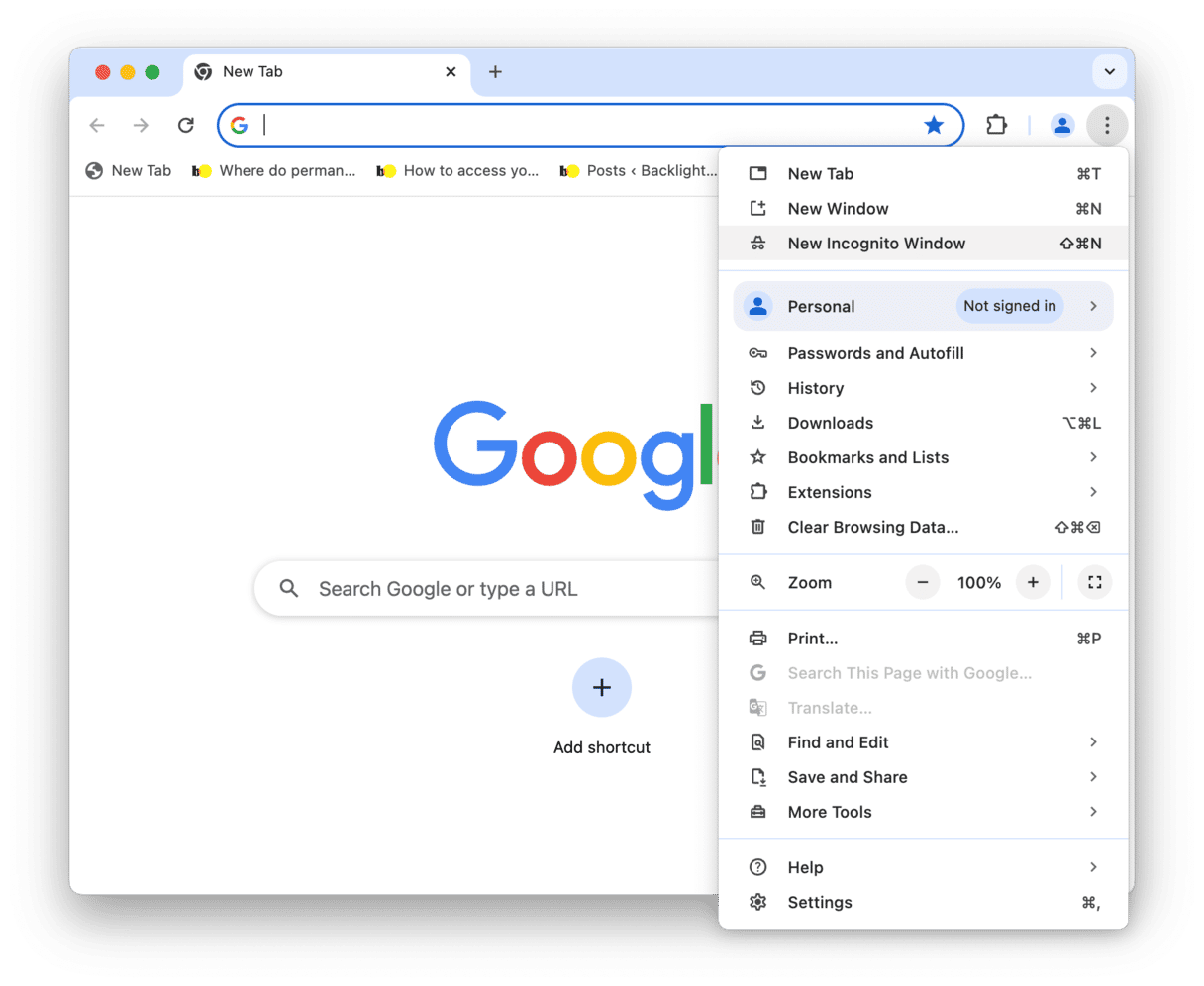The height and width of the screenshot is (986, 1204).
Task: Click the chevron beside More Tools
Action: [x=1093, y=812]
